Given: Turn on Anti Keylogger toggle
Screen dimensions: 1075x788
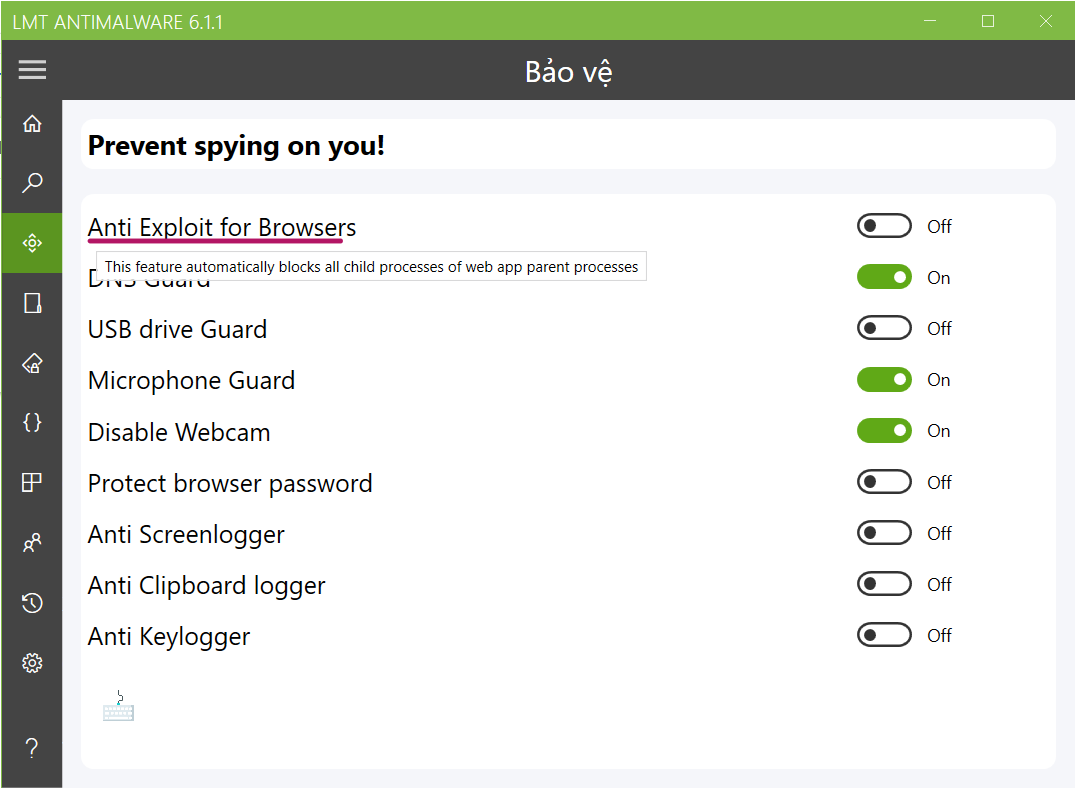Looking at the screenshot, I should coord(884,635).
